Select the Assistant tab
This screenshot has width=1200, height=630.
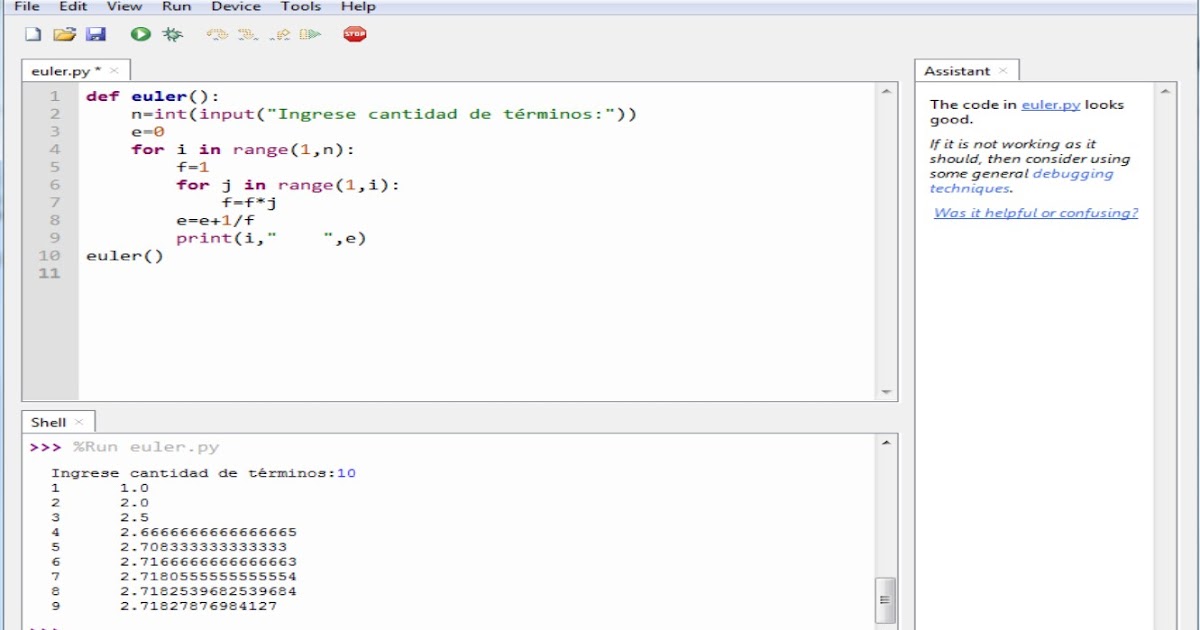point(955,70)
